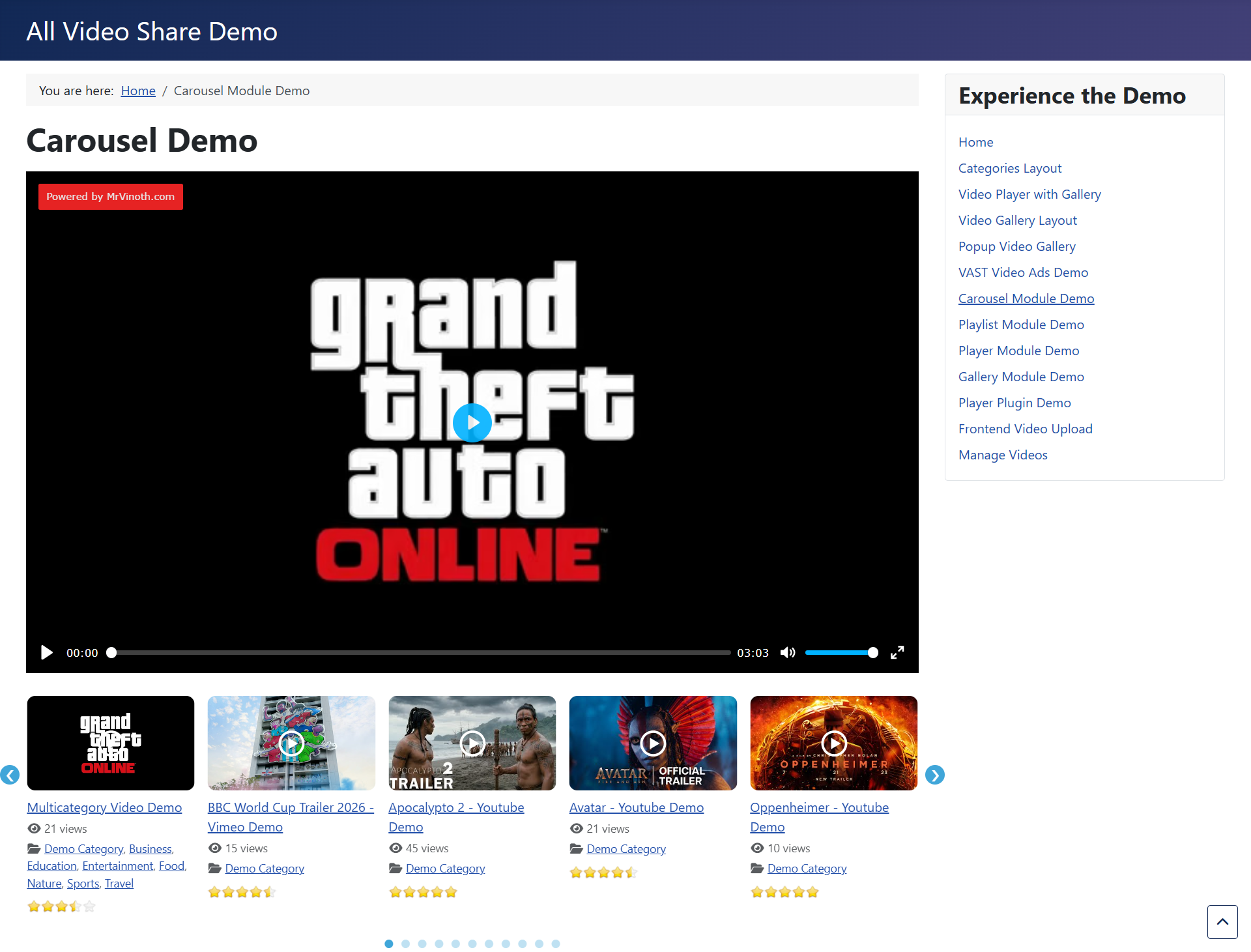The width and height of the screenshot is (1251, 952).
Task: Open Frontend Video Upload menu item
Action: click(x=1026, y=429)
